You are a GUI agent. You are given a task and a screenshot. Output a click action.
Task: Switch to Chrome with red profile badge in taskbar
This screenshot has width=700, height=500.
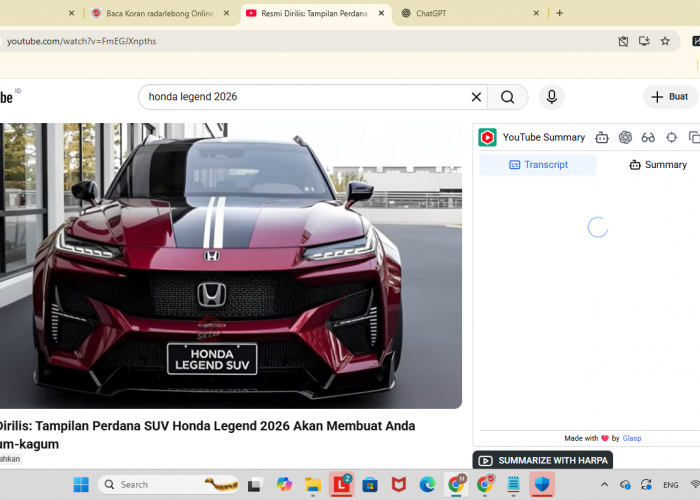coord(485,484)
